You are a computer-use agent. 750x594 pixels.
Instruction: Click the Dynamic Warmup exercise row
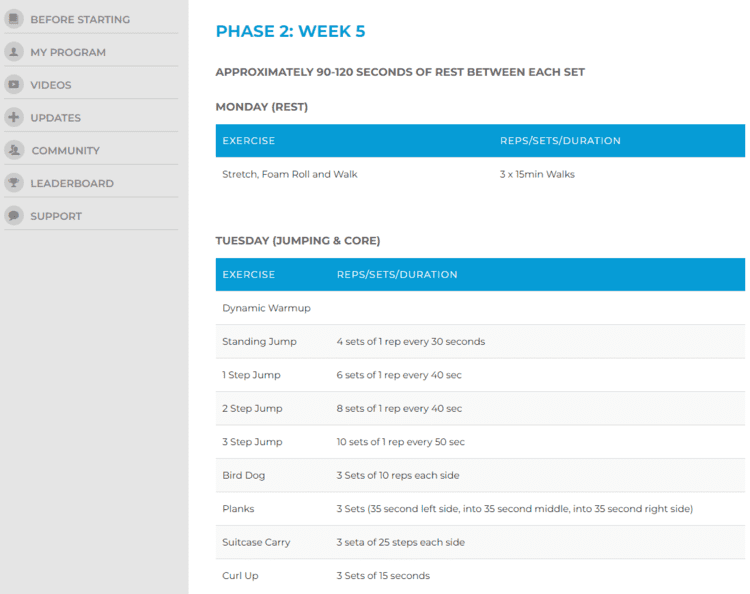click(266, 308)
